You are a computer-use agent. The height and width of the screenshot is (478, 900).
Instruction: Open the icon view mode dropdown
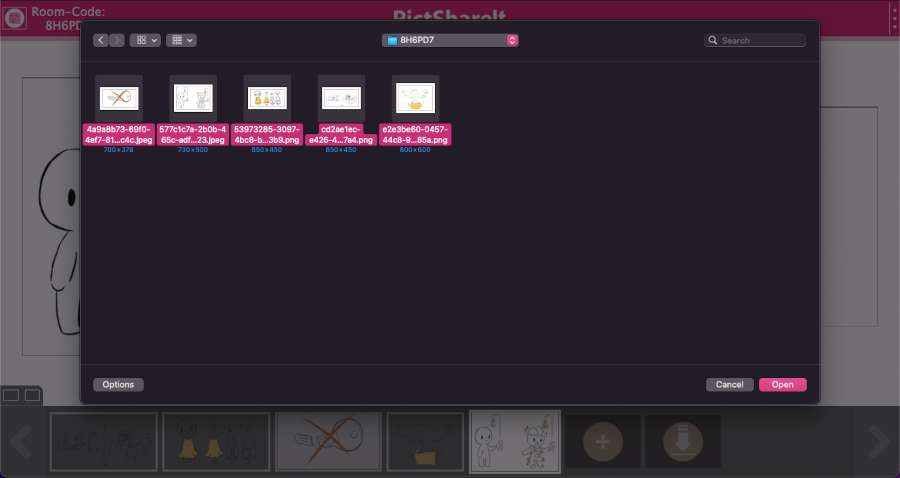point(145,40)
